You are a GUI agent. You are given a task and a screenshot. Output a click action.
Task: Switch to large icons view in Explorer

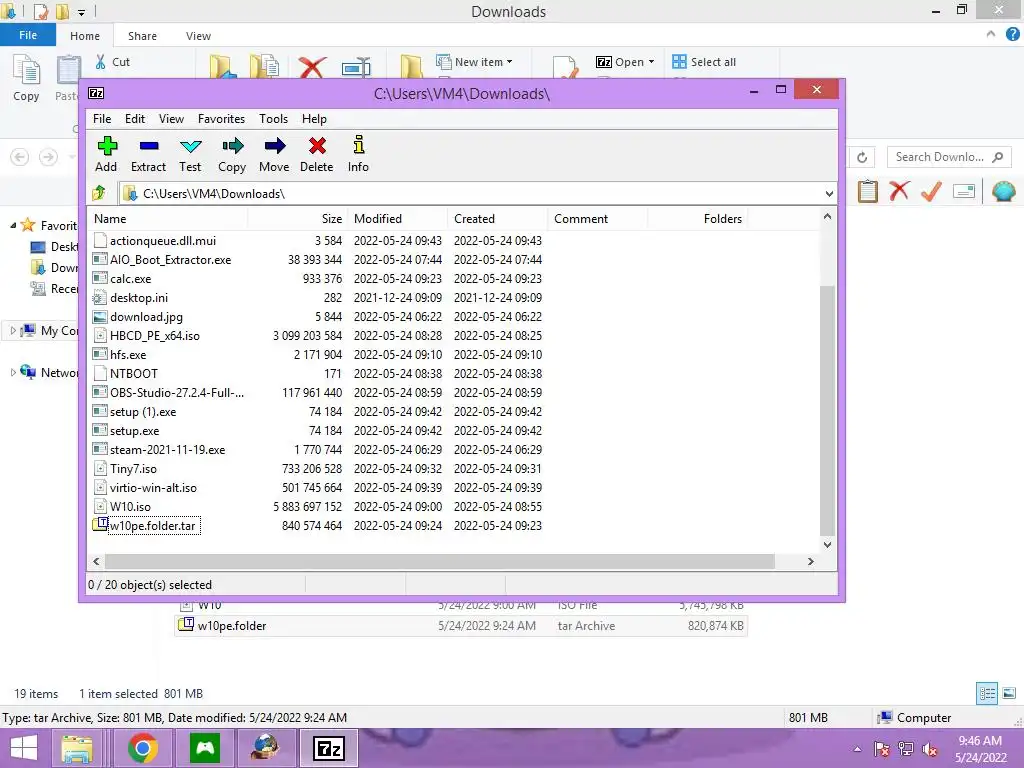point(1009,693)
